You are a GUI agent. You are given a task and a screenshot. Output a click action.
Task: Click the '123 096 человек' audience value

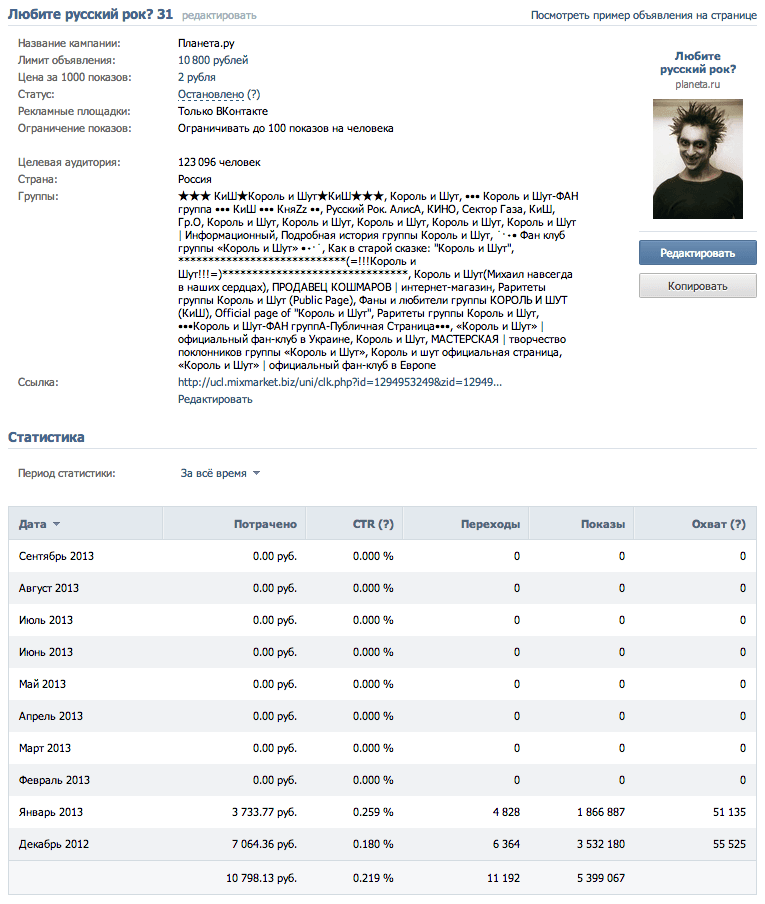pyautogui.click(x=219, y=163)
